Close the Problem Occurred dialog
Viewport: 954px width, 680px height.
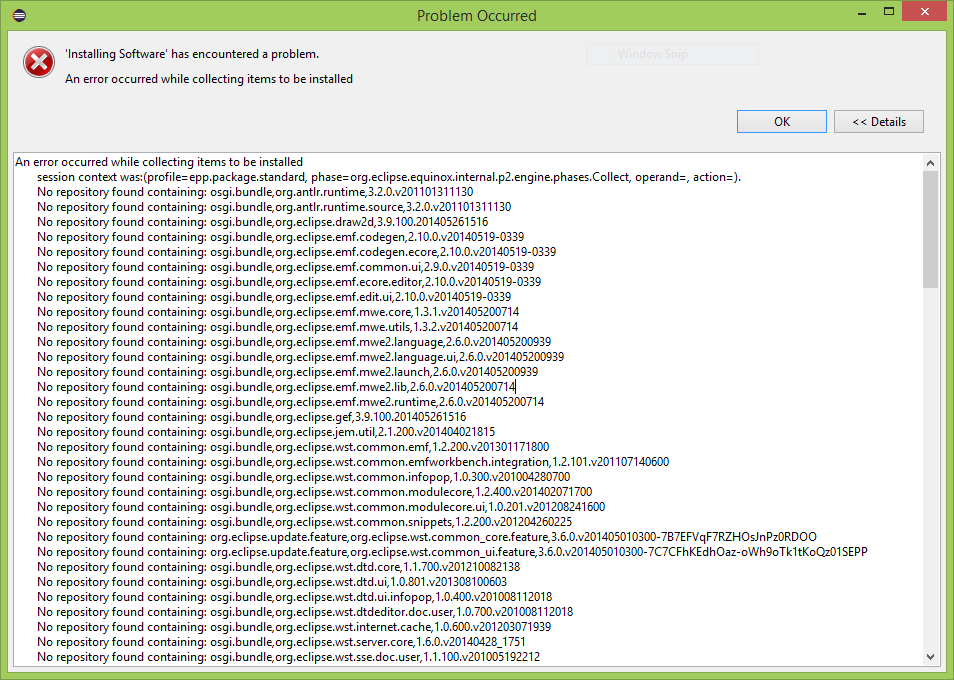tap(924, 12)
